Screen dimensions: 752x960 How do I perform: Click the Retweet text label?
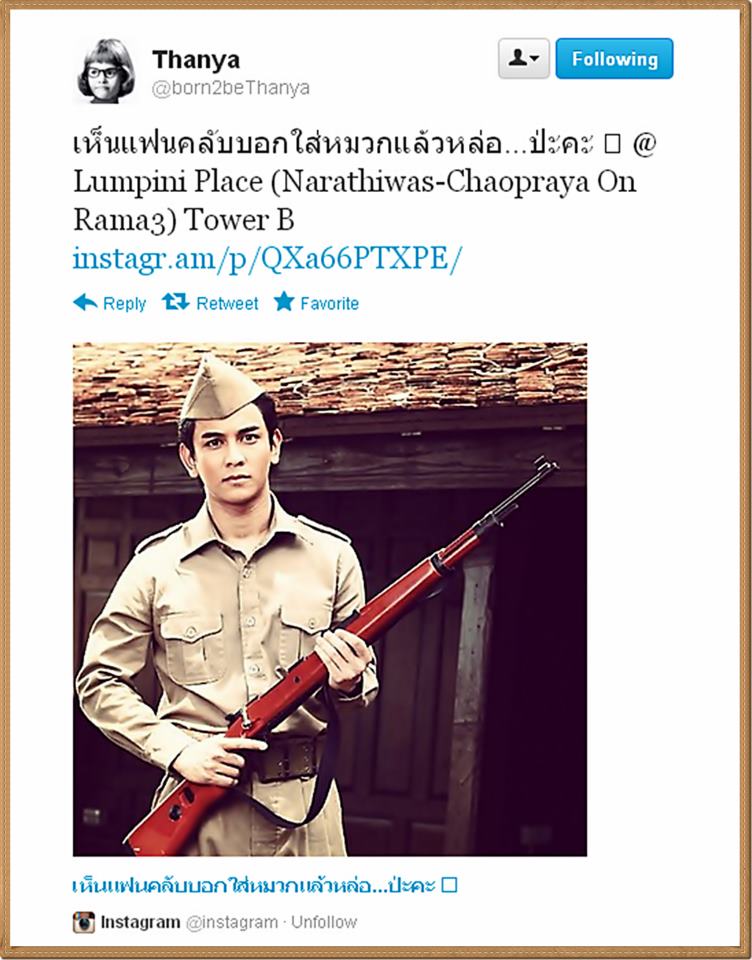click(227, 304)
